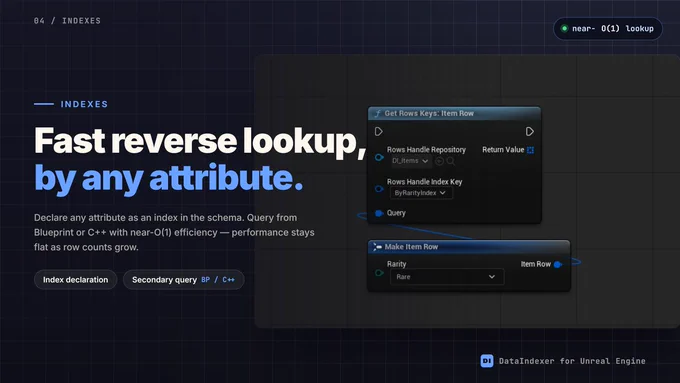
Task: Click the 'Fast reverse lookup,' heading
Action: pos(200,141)
